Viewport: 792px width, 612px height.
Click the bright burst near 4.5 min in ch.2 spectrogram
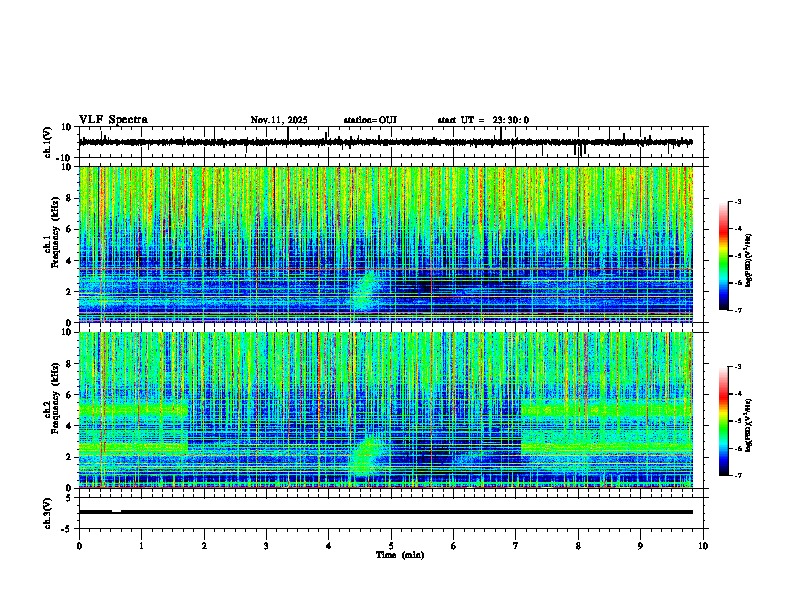[x=365, y=457]
